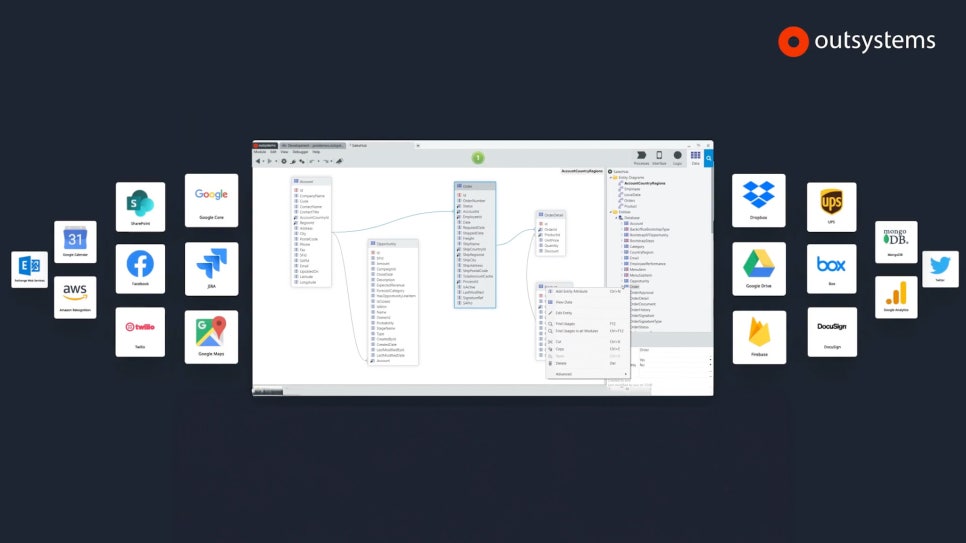Click the Order entity header in diagram

[x=475, y=186]
